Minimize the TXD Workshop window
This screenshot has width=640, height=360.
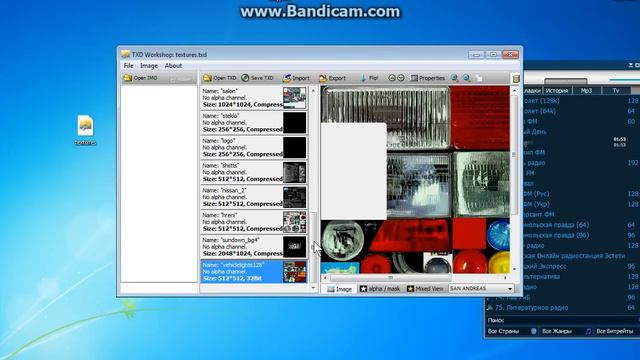pyautogui.click(x=476, y=54)
